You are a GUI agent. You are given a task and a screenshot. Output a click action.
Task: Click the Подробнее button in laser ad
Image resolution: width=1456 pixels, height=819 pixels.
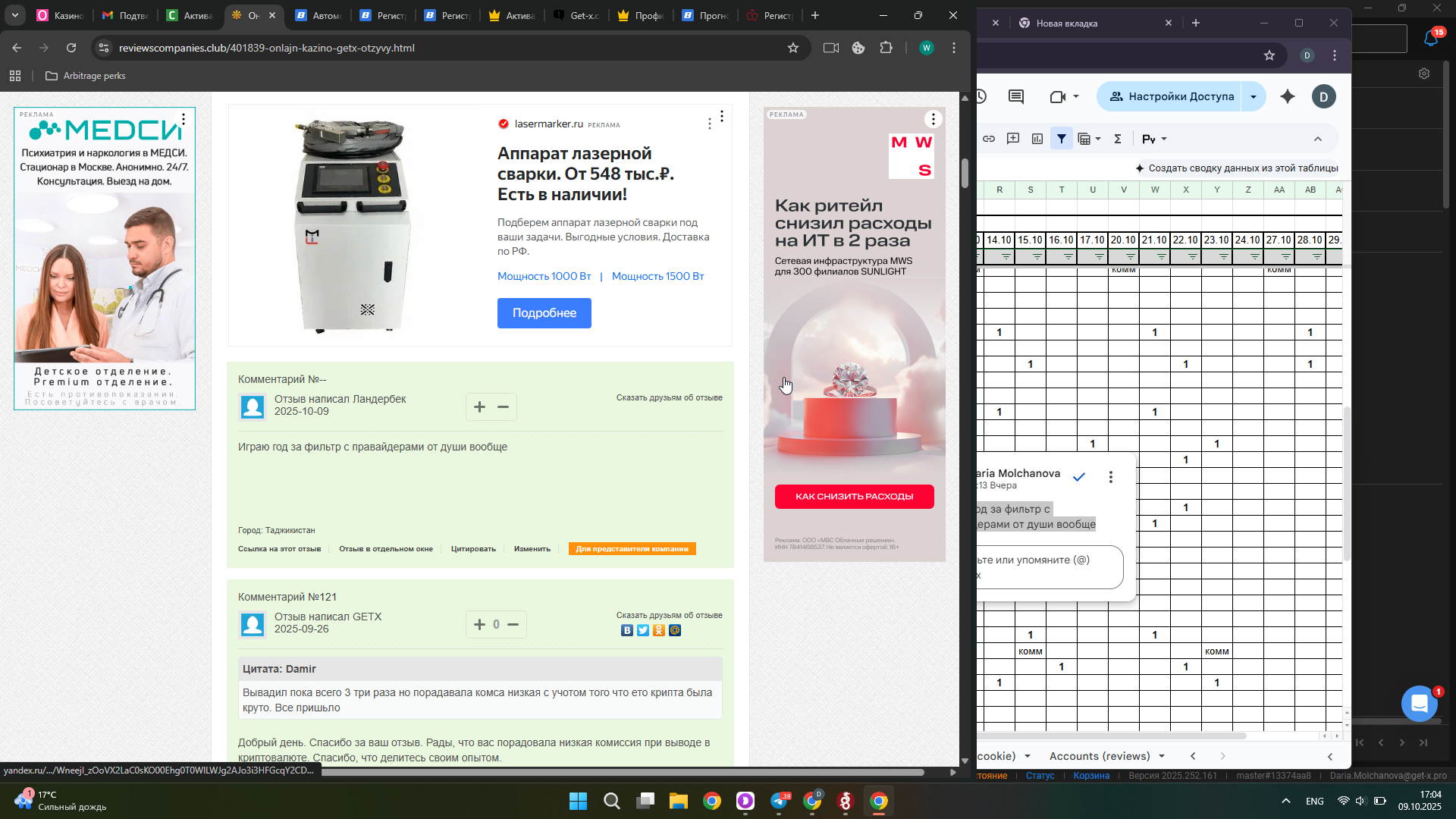(544, 313)
